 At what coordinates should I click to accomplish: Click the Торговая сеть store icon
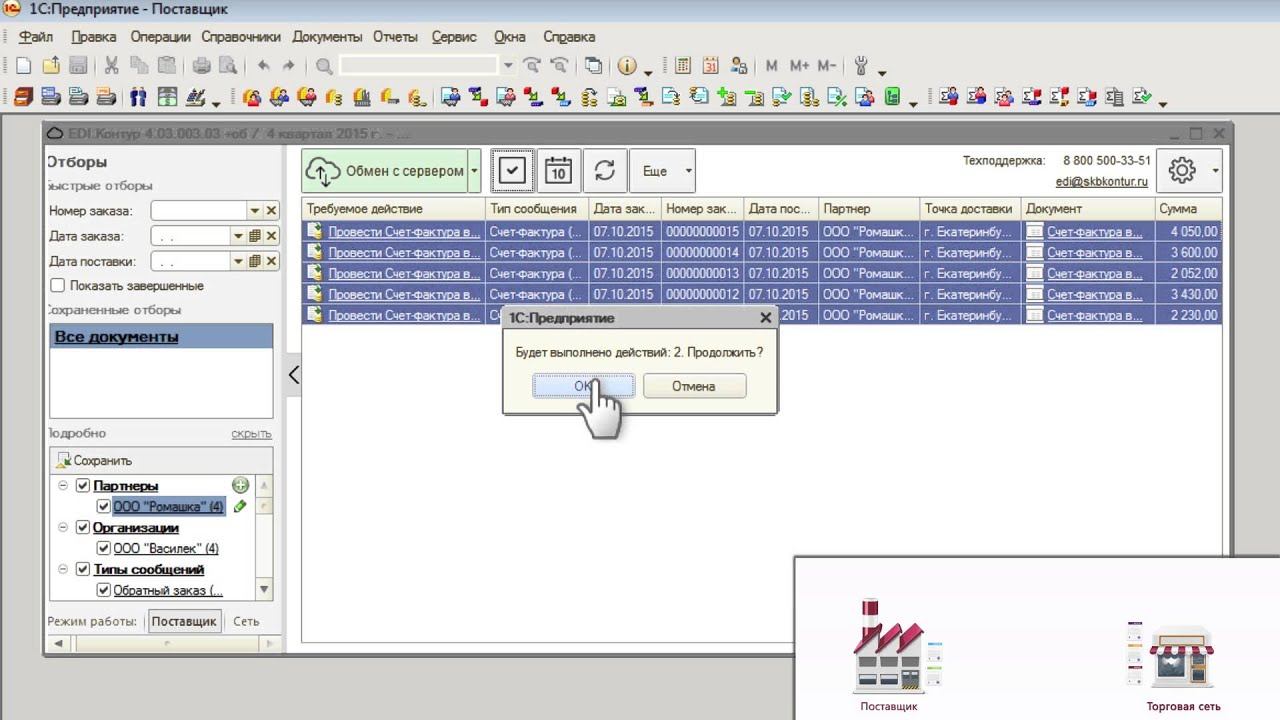(1180, 656)
